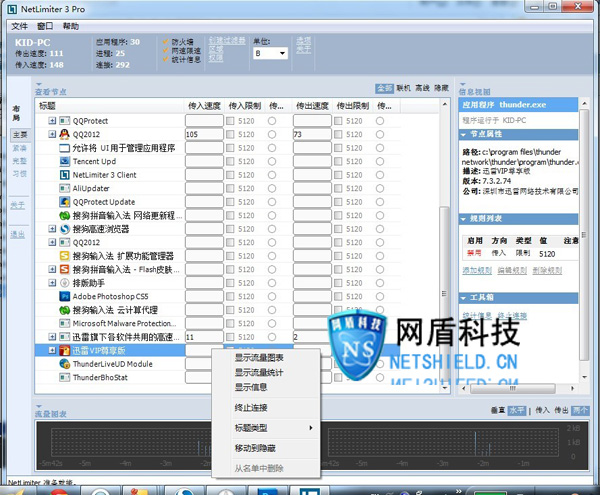Viewport: 600px width, 495px height.
Task: Select outgoing radio button for NetLimiter 3 Client
Action: tap(380, 175)
